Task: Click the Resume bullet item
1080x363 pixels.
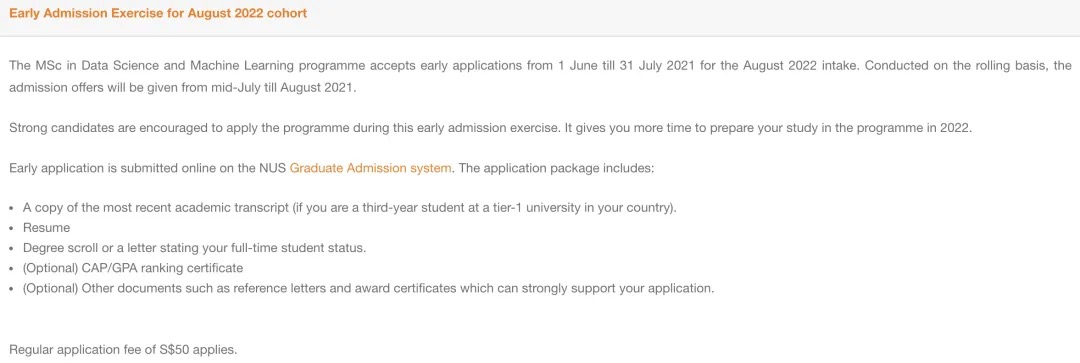Action: (46, 227)
